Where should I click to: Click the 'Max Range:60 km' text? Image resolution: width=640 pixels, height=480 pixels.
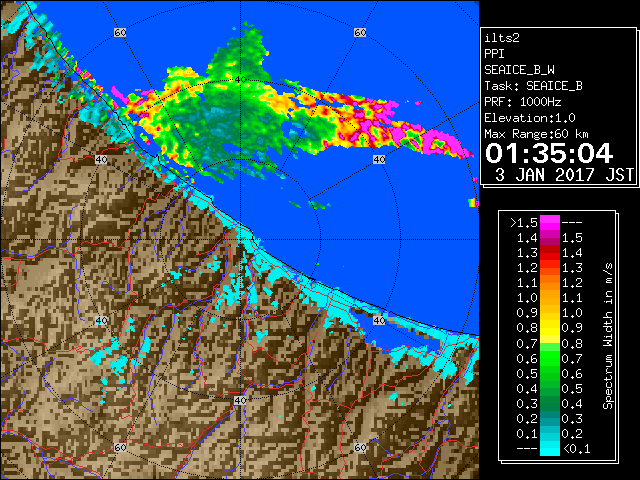pos(536,134)
